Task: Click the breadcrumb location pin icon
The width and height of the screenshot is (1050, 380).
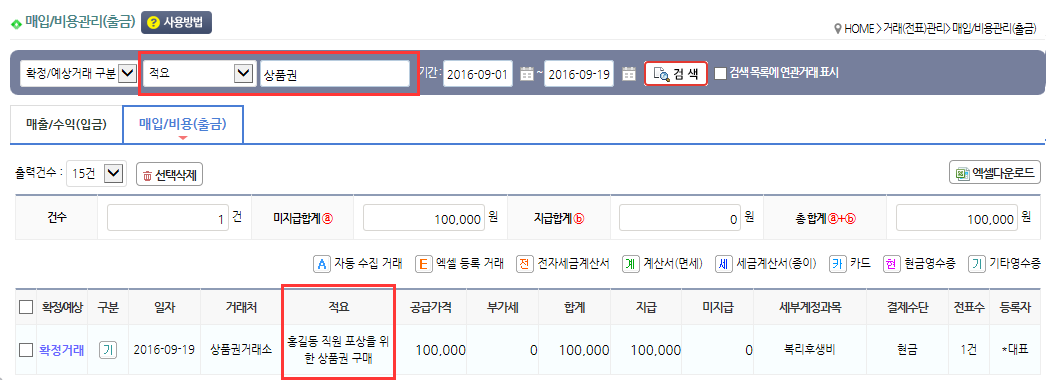Action: pos(837,29)
